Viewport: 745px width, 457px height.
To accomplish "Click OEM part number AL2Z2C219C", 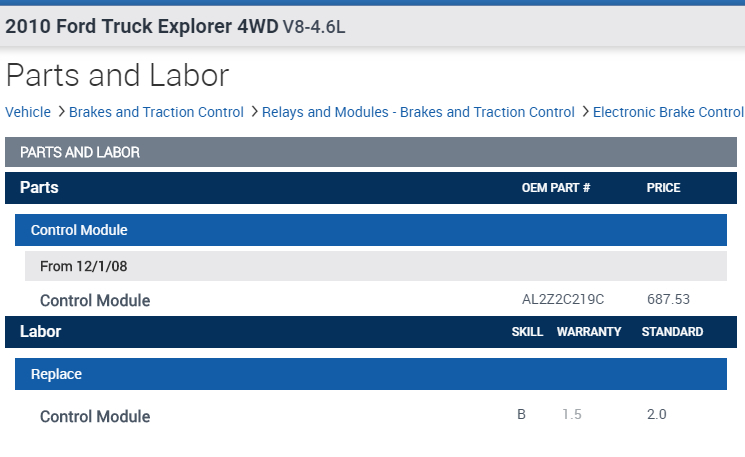I will tap(563, 300).
